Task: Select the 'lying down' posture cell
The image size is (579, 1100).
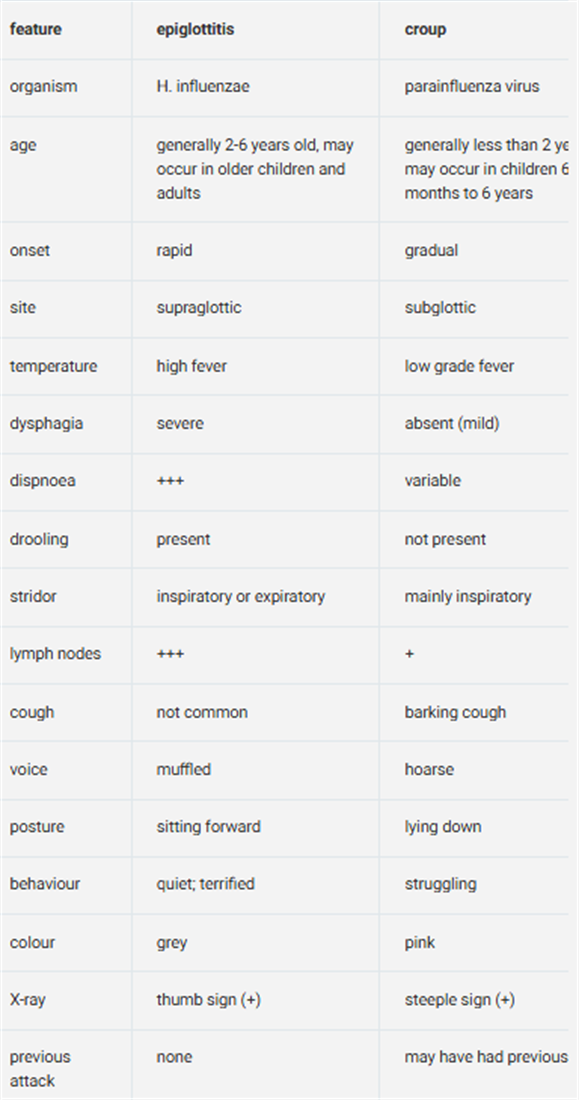Action: coord(443,826)
